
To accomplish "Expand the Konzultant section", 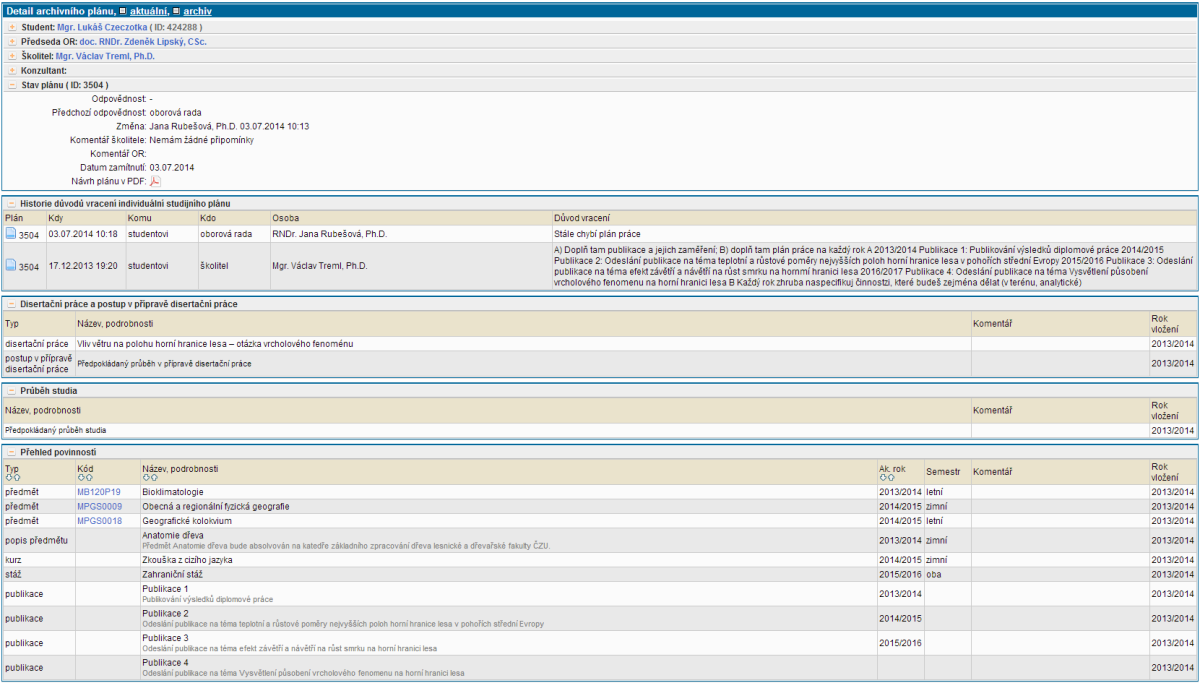I will click(x=12, y=71).
